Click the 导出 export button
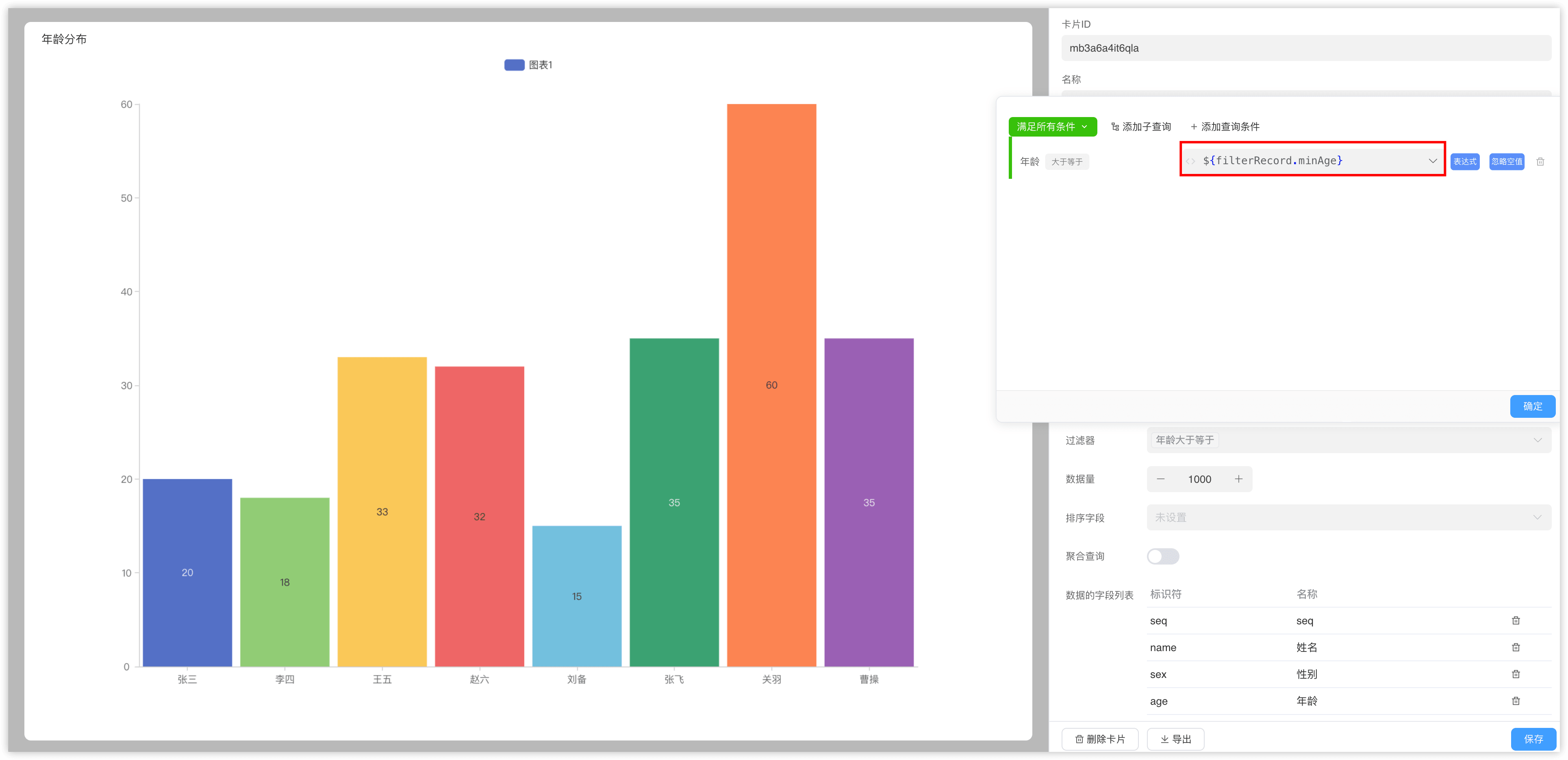Viewport: 1568px width, 760px height. pos(1175,739)
